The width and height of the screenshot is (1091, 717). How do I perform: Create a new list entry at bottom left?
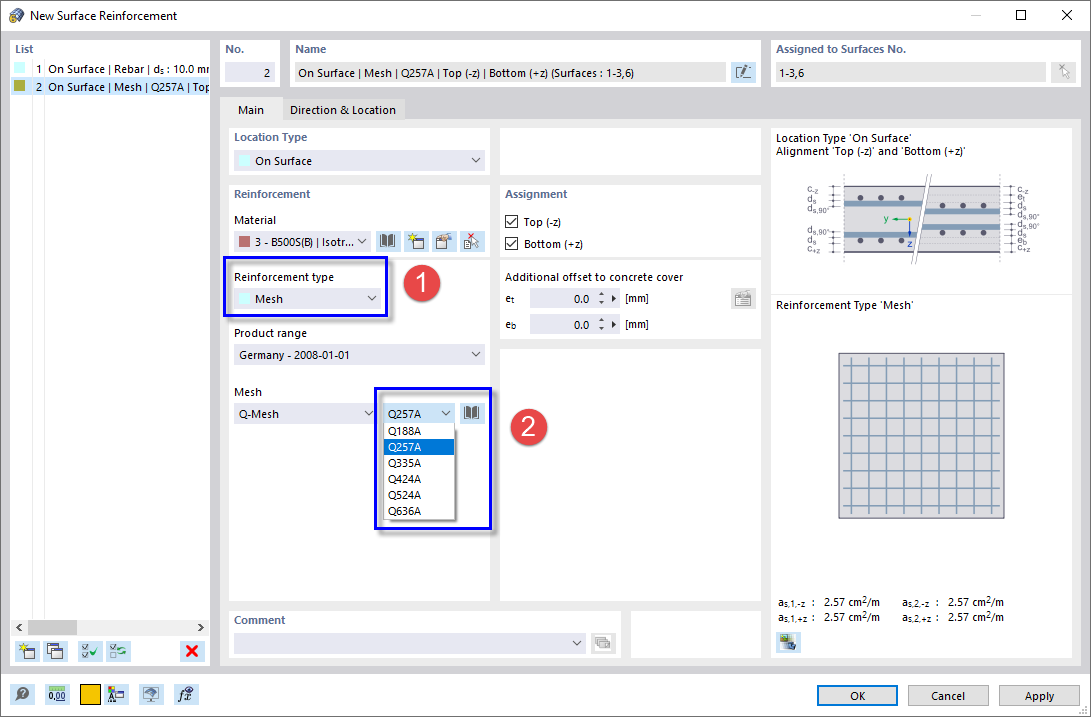click(27, 651)
